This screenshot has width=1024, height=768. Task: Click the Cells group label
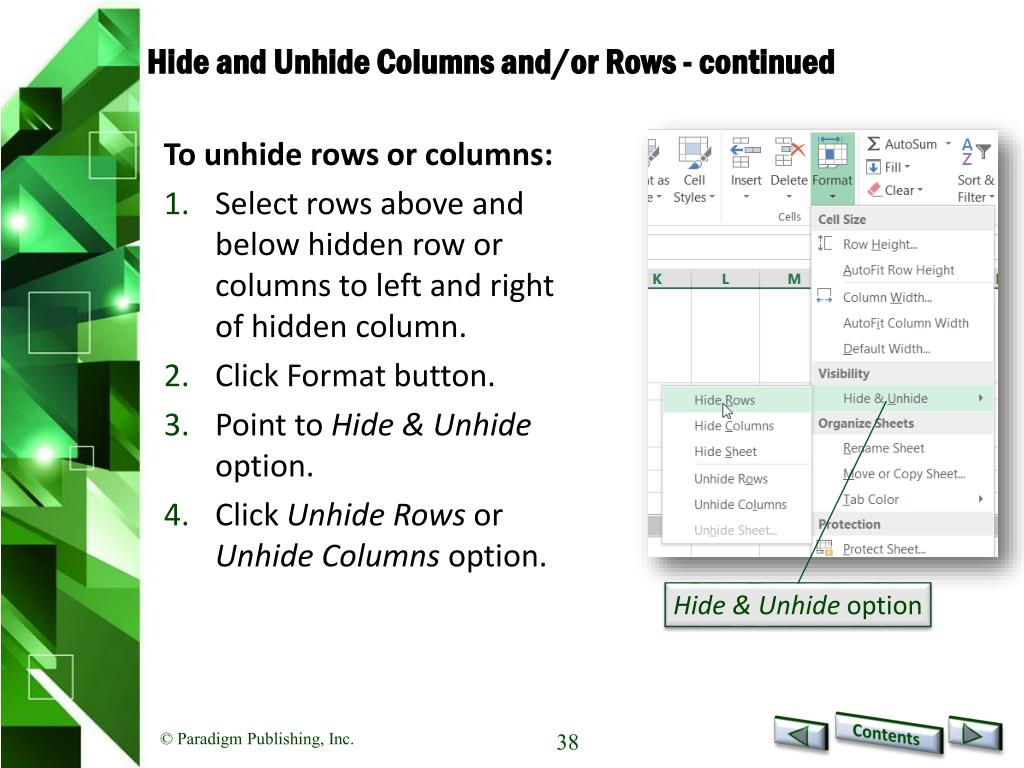(x=789, y=216)
